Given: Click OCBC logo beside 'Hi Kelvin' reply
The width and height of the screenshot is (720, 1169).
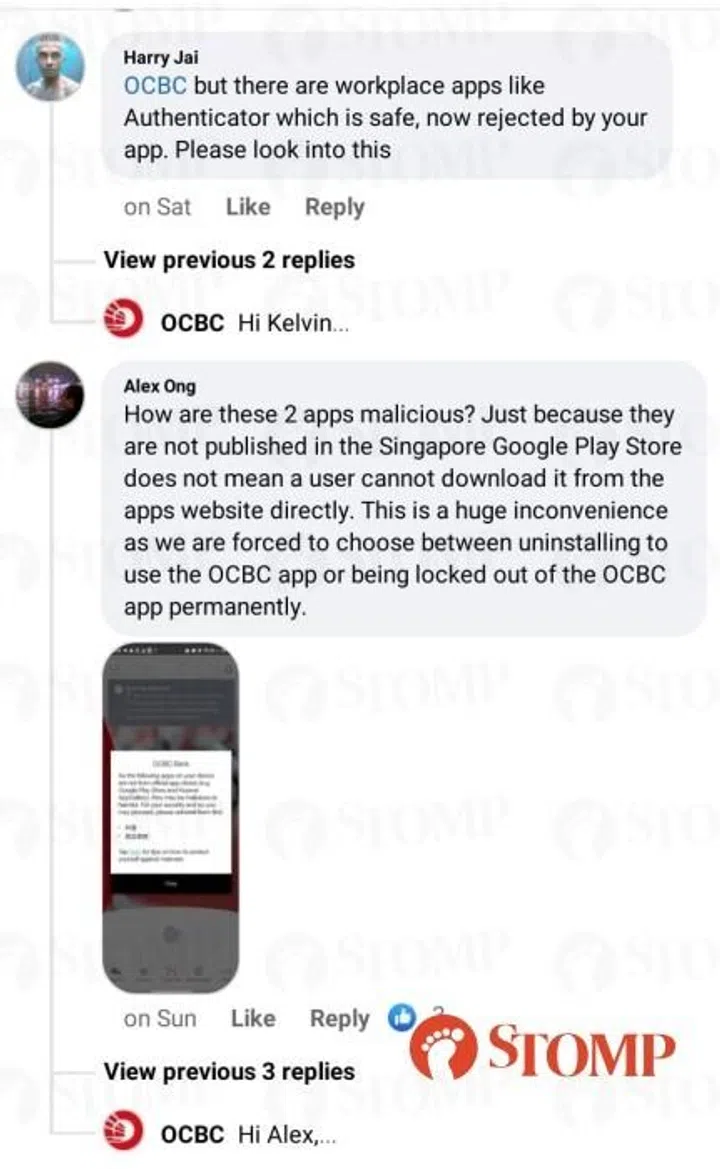Looking at the screenshot, I should [x=123, y=319].
